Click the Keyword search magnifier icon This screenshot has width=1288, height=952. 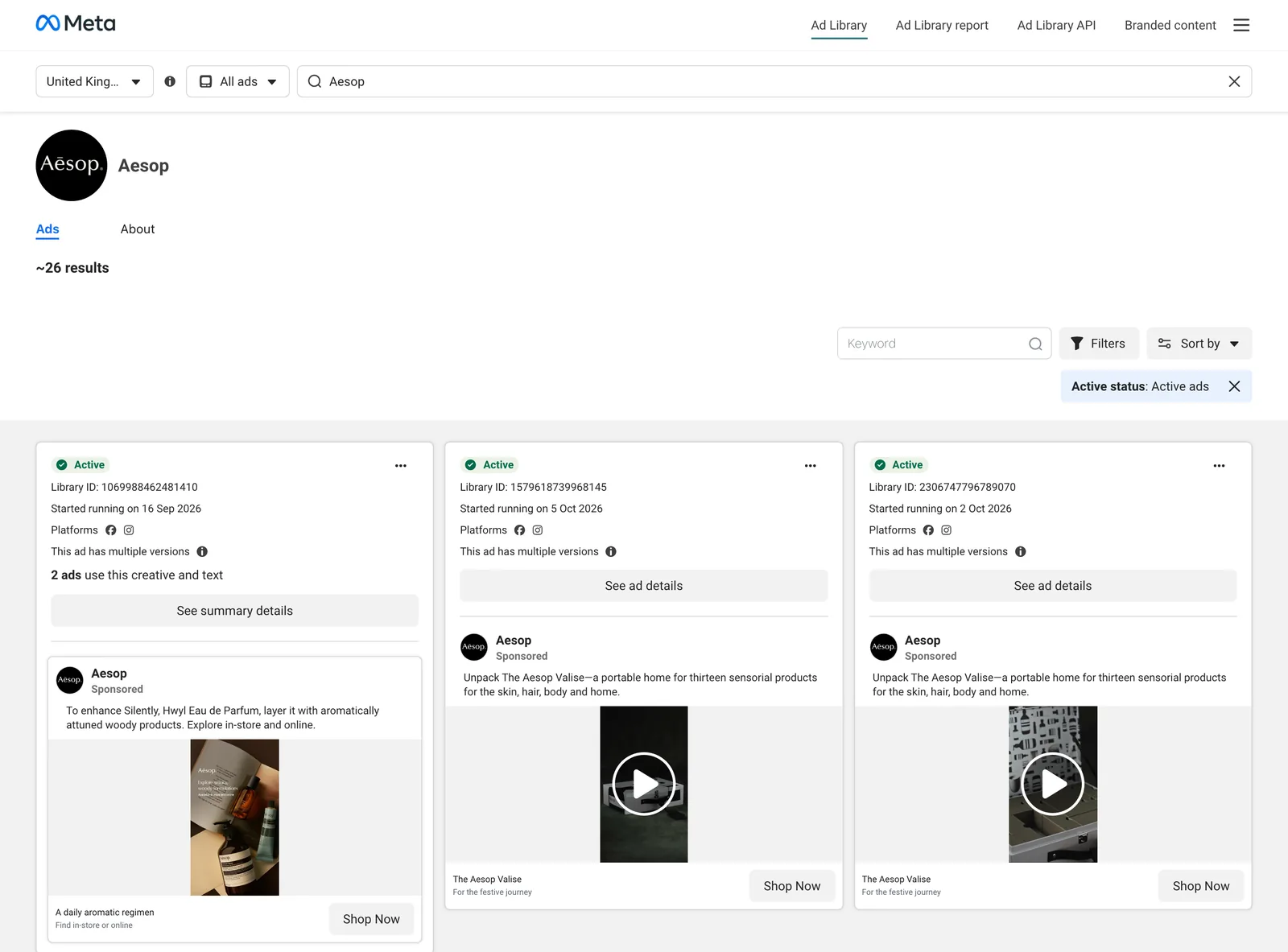click(1035, 344)
